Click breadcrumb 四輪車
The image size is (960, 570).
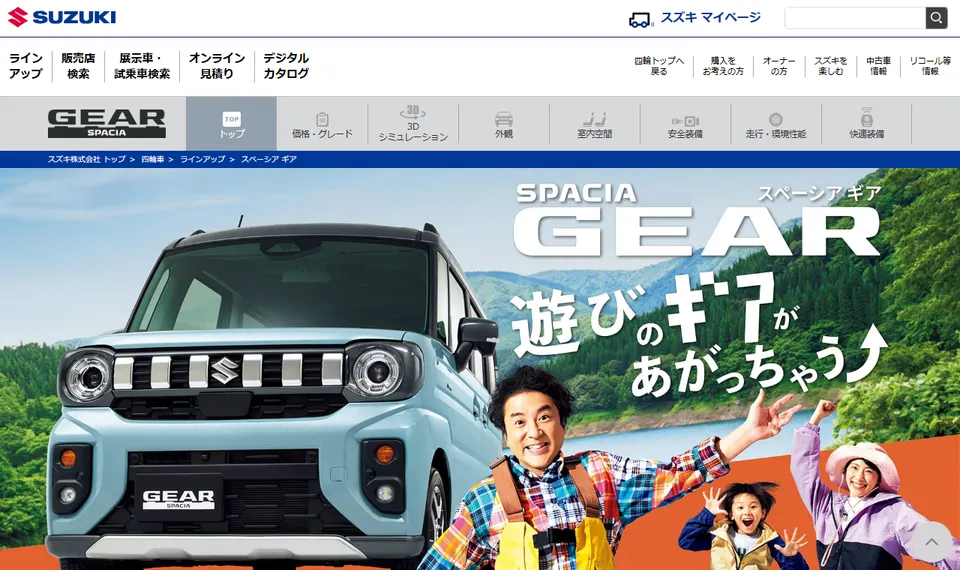152,159
